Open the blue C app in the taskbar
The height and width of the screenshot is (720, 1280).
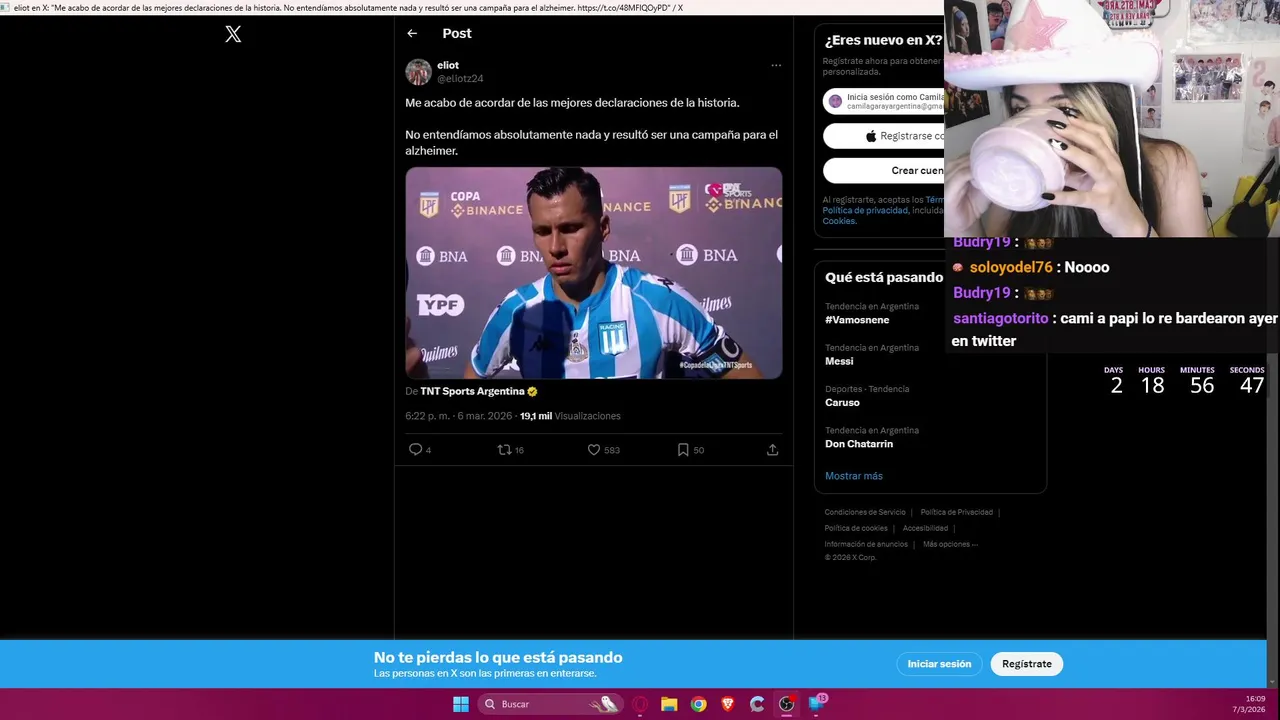[757, 704]
